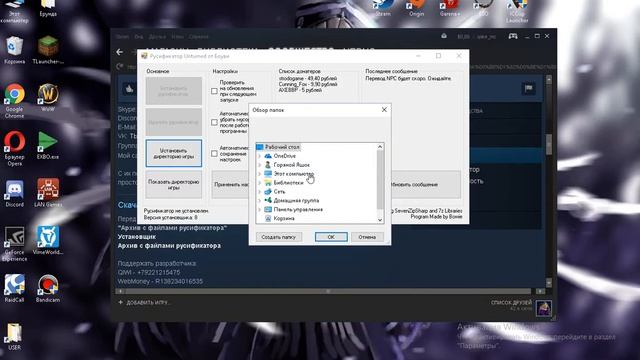
Task: Expand the Горяной Яшок user folder
Action: [x=260, y=165]
